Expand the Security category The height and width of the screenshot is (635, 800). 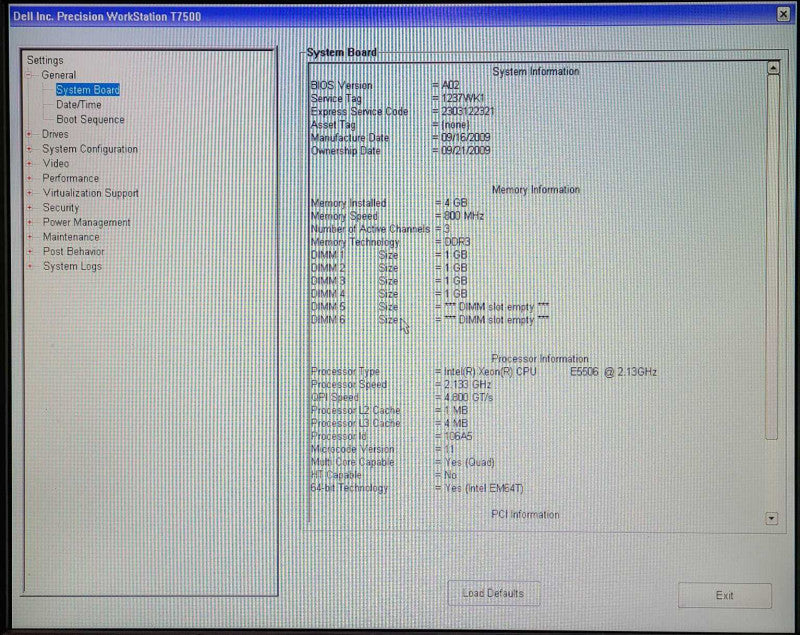pyautogui.click(x=30, y=208)
